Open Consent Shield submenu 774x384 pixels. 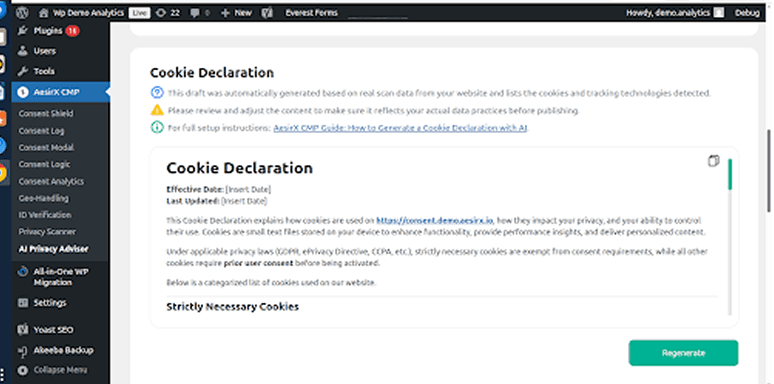click(46, 114)
